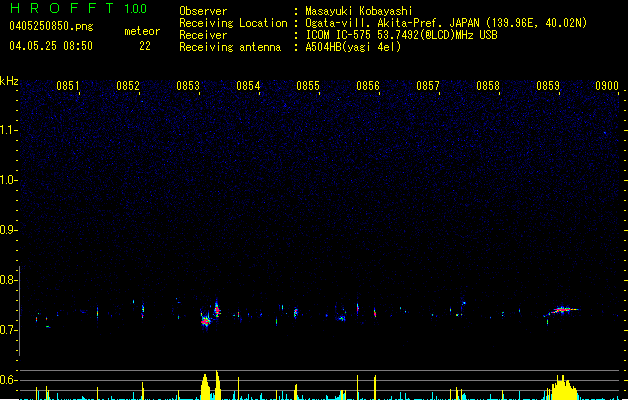Click the 0.6 kHz axis label
Screen dimensions: 629x400
8,380
